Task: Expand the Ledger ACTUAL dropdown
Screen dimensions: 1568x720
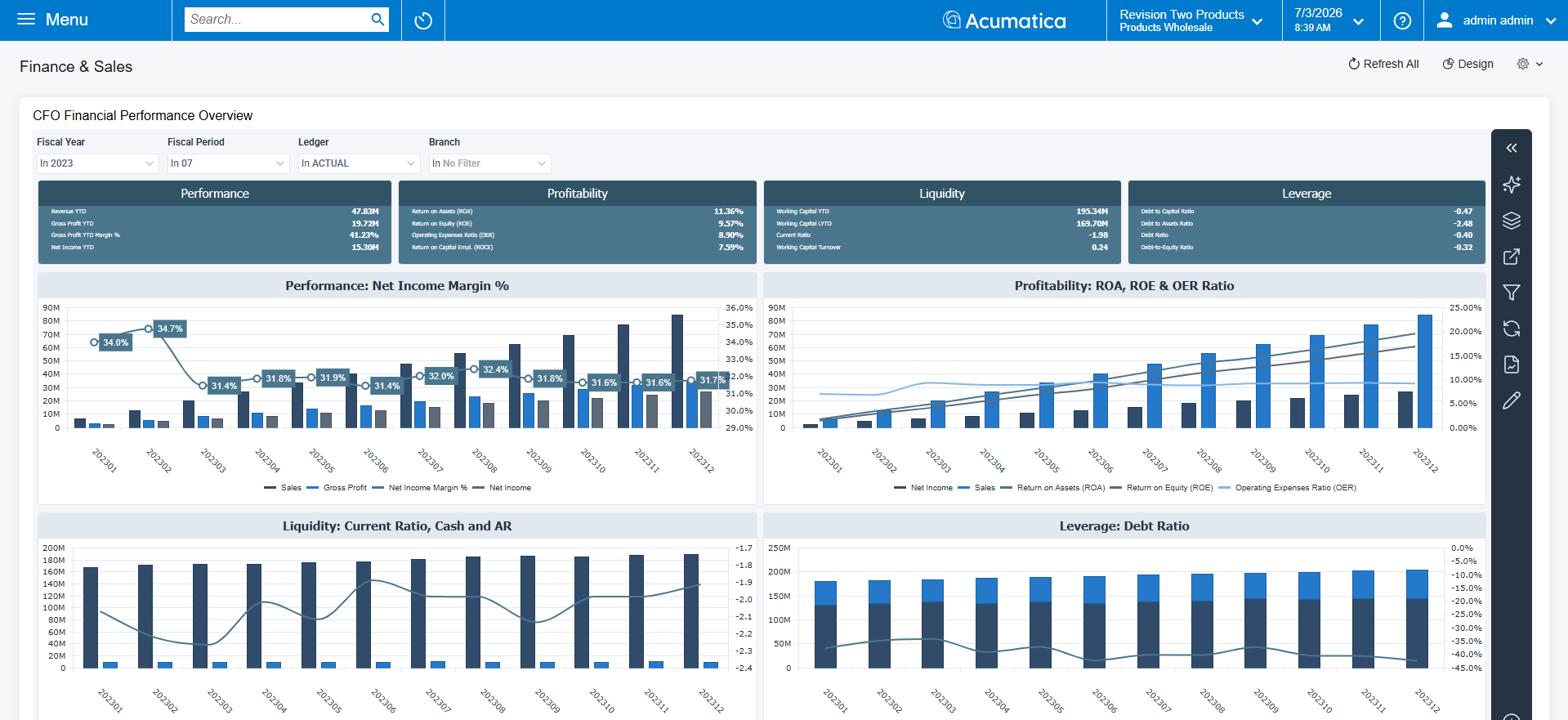Action: click(359, 163)
